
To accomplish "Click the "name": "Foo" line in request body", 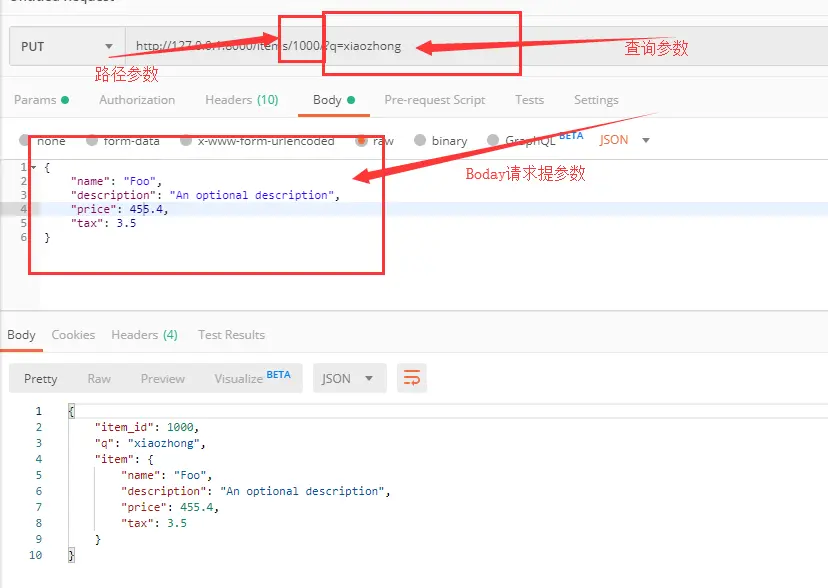I will (x=116, y=181).
